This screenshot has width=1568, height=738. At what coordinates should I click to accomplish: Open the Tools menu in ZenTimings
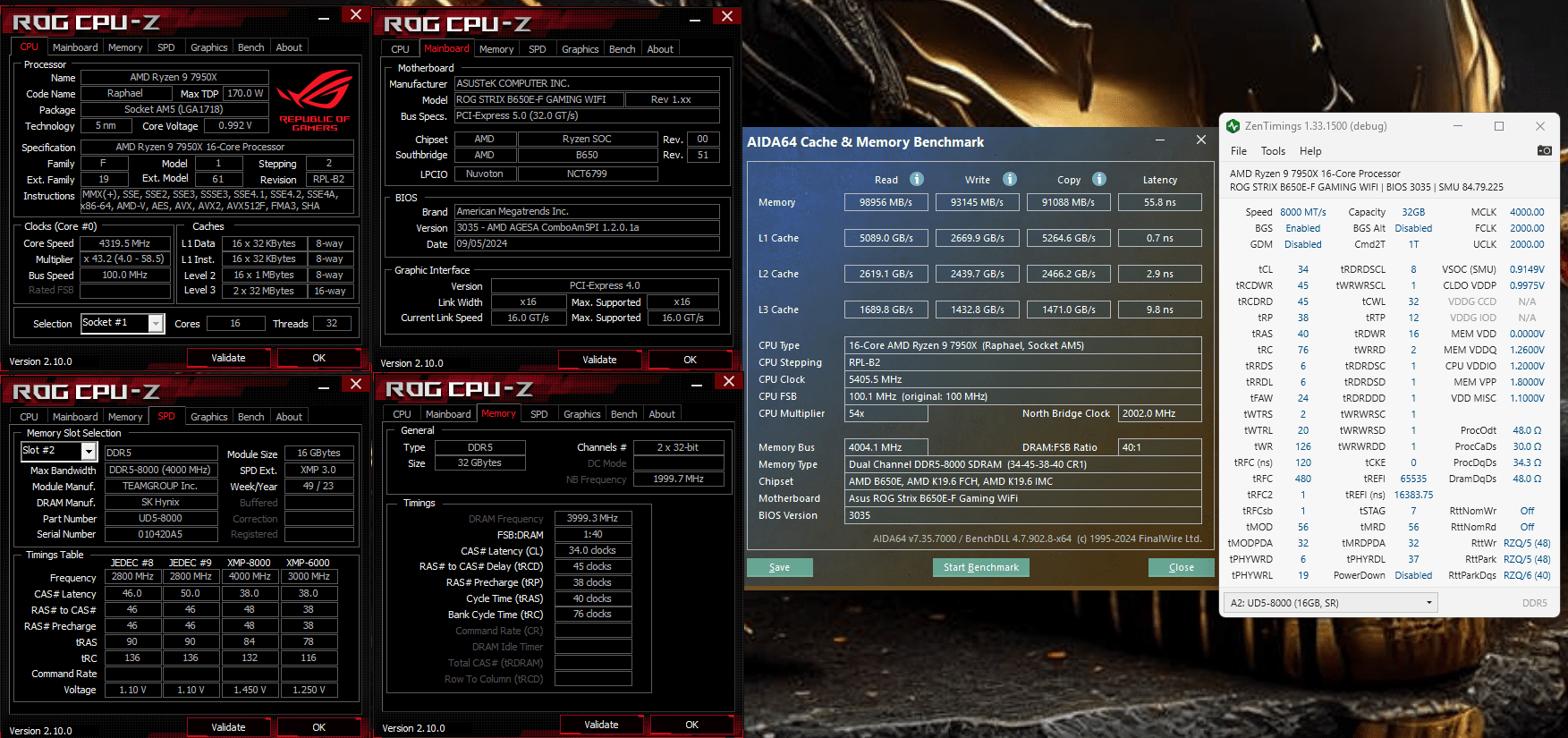tap(1273, 151)
